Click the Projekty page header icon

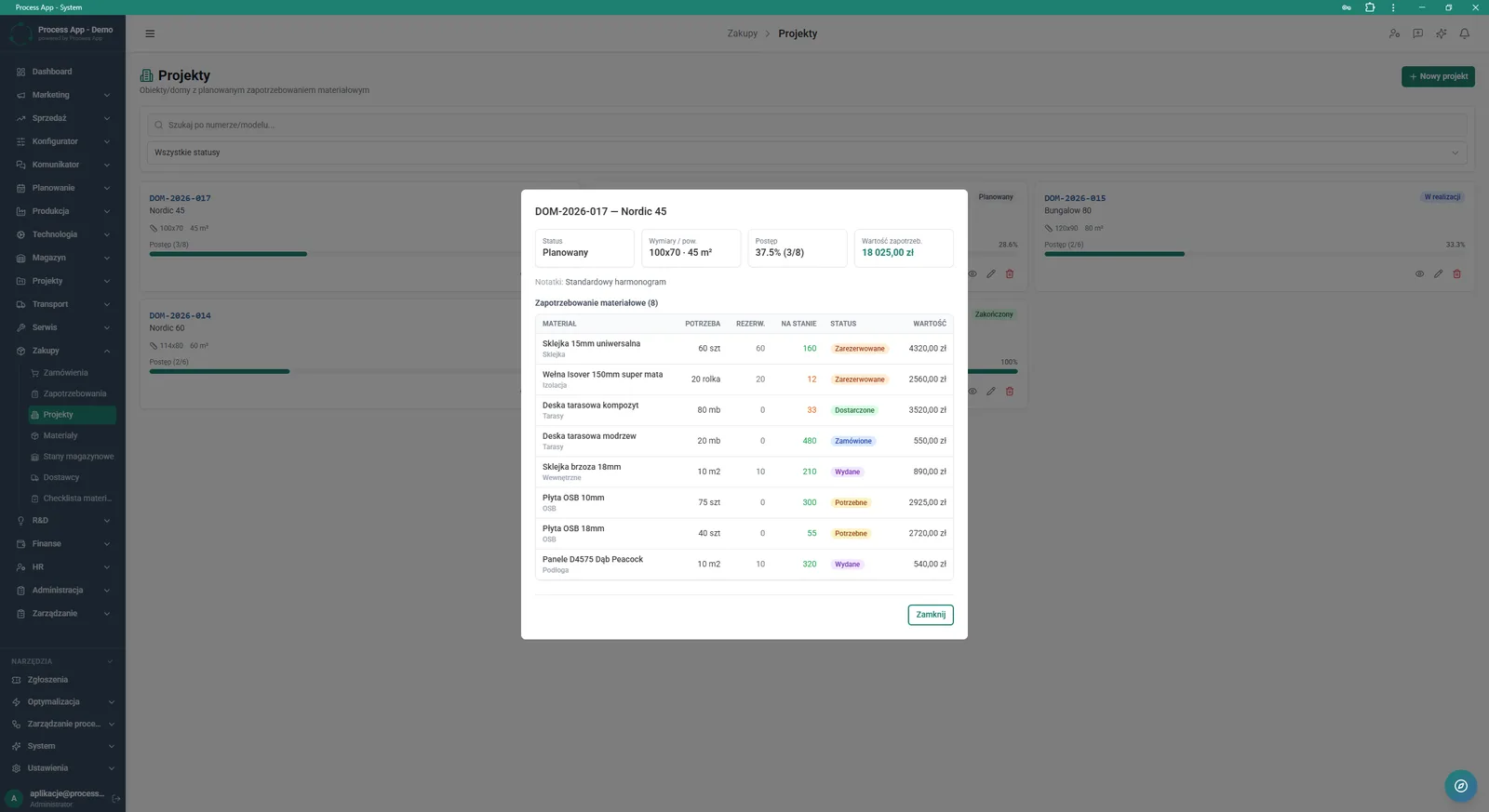point(147,75)
